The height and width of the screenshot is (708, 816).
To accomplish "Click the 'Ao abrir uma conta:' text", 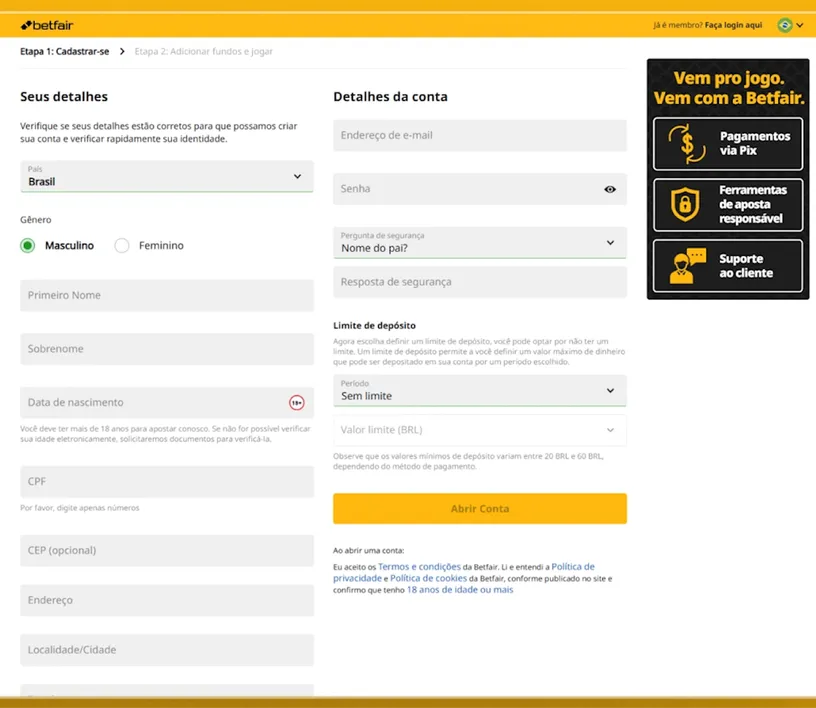I will 368,550.
